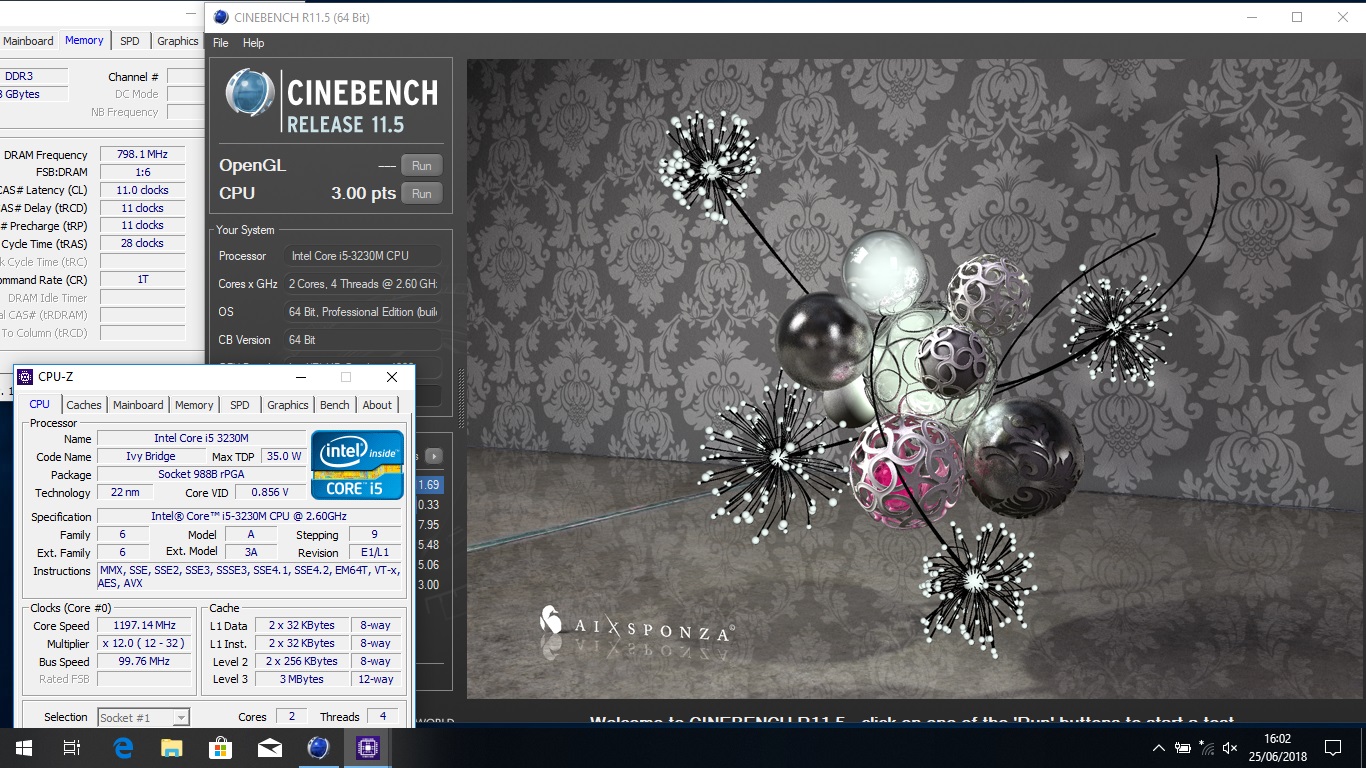The height and width of the screenshot is (768, 1366).
Task: Click the Core VID 0.856 V value
Action: click(271, 492)
